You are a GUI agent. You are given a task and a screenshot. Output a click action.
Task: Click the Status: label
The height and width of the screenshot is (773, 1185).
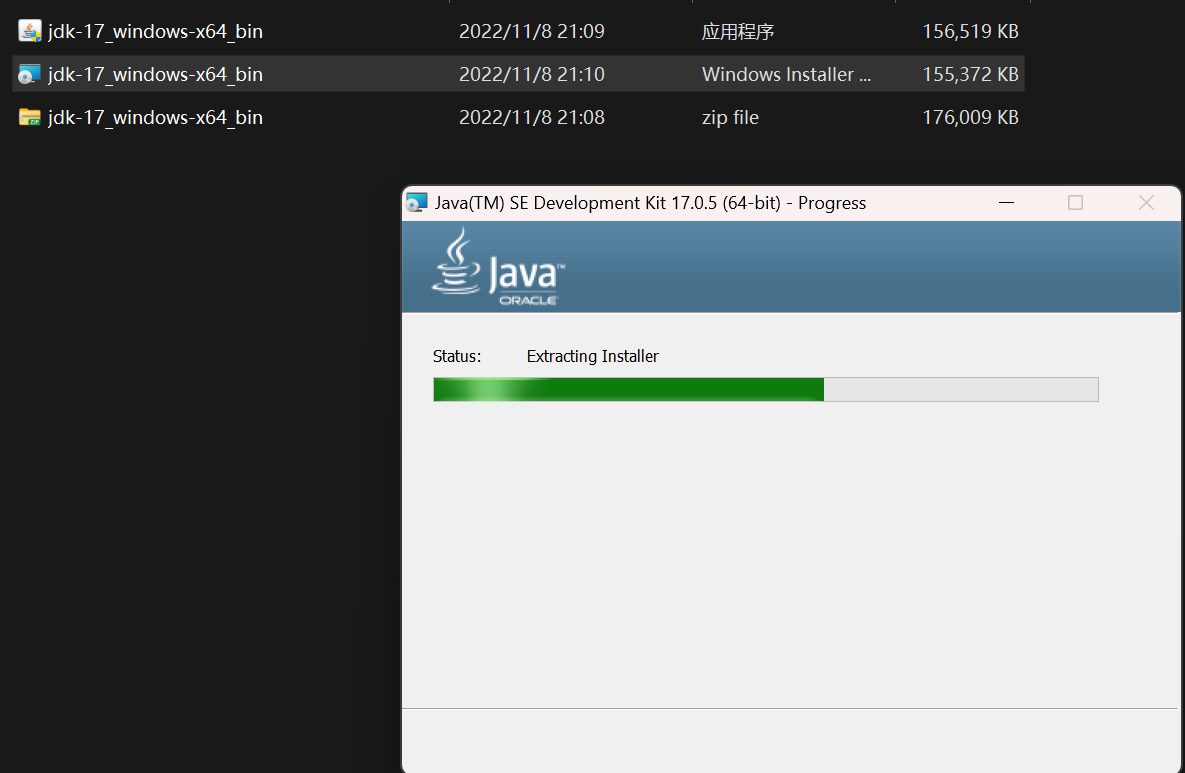pyautogui.click(x=456, y=357)
